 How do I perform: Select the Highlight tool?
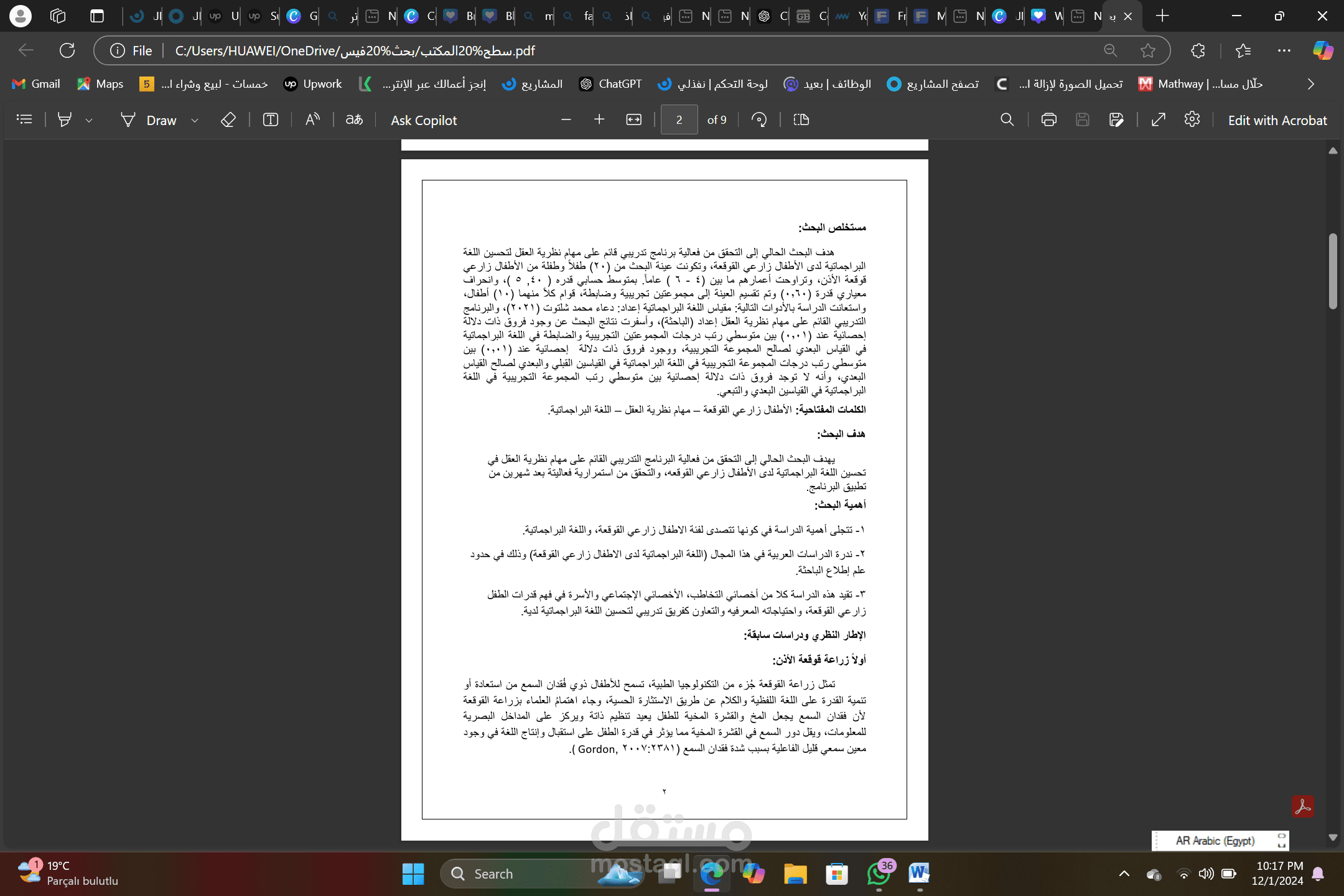[64, 119]
